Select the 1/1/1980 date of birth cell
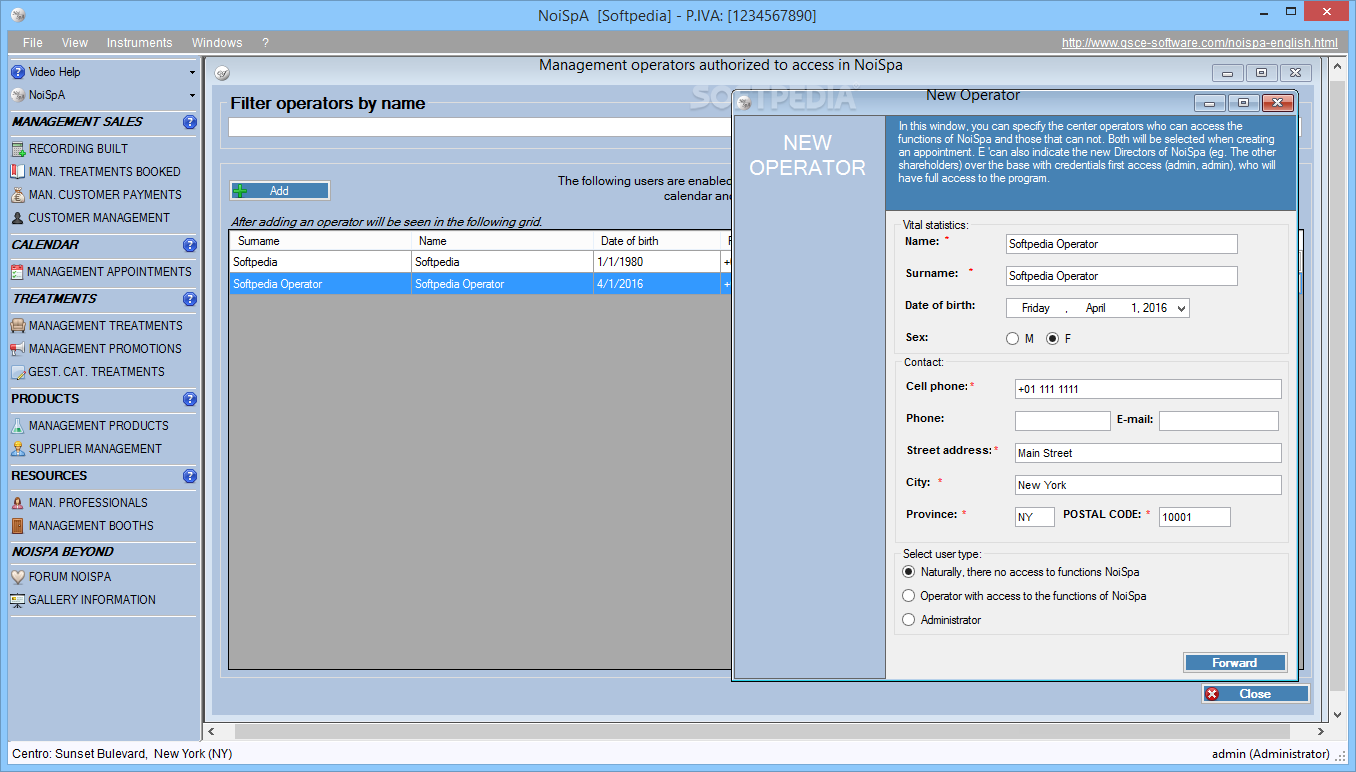1356x772 pixels. tap(656, 262)
